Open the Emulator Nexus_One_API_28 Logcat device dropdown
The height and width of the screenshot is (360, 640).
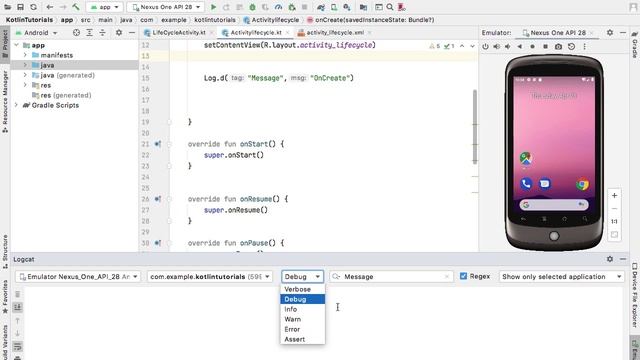click(x=78, y=276)
